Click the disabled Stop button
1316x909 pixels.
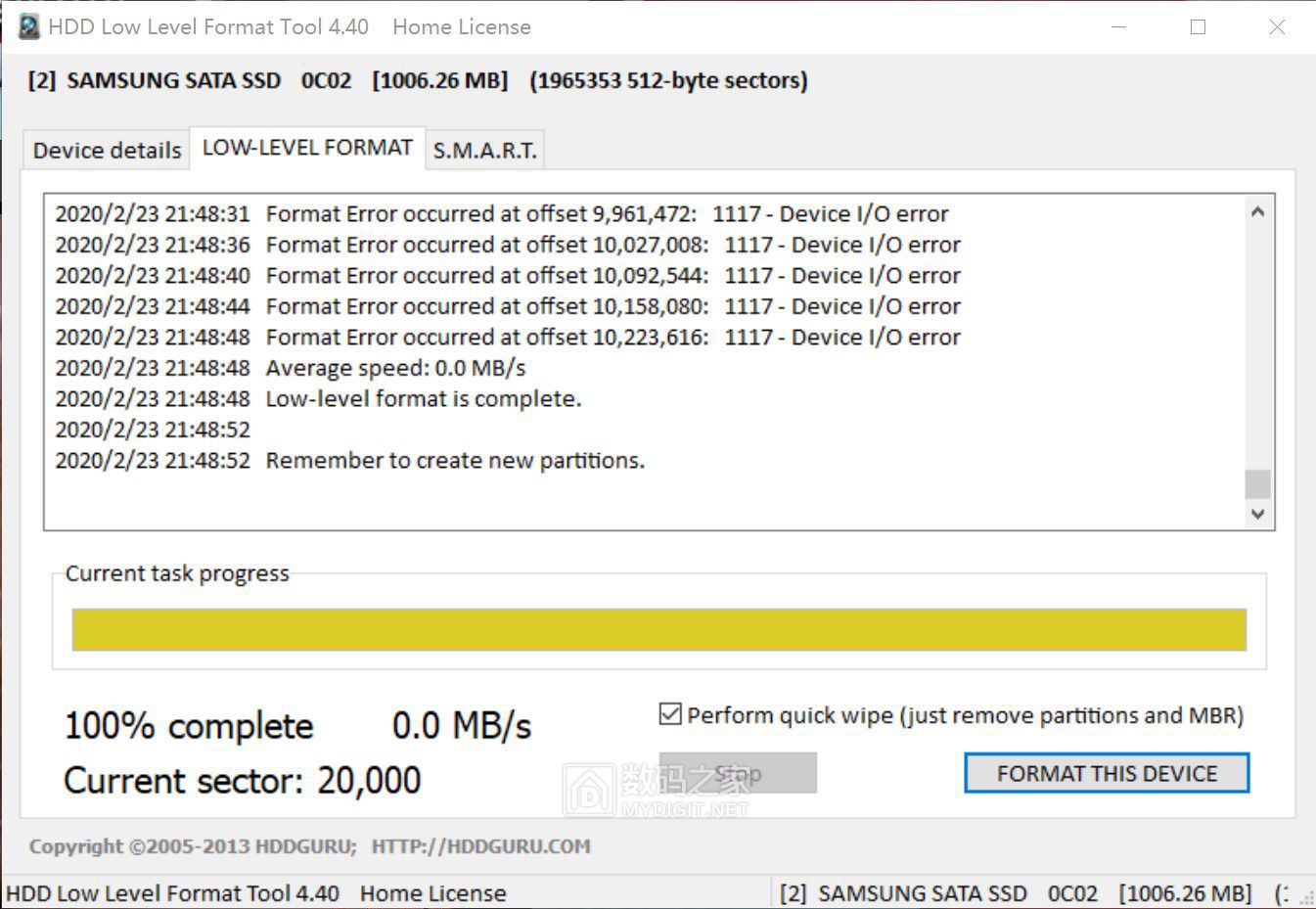tap(738, 773)
